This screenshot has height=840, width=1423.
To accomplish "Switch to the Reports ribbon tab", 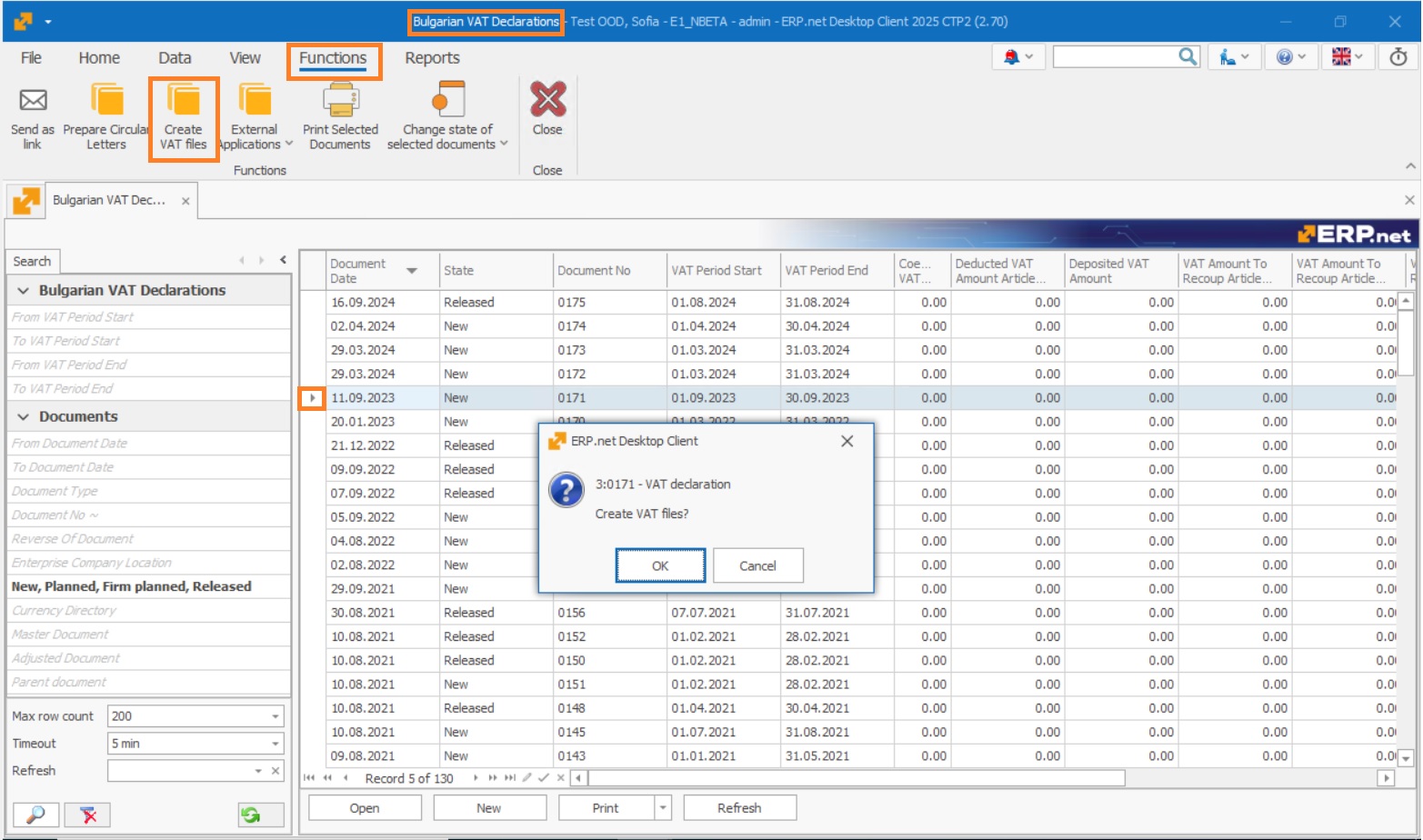I will click(x=432, y=57).
